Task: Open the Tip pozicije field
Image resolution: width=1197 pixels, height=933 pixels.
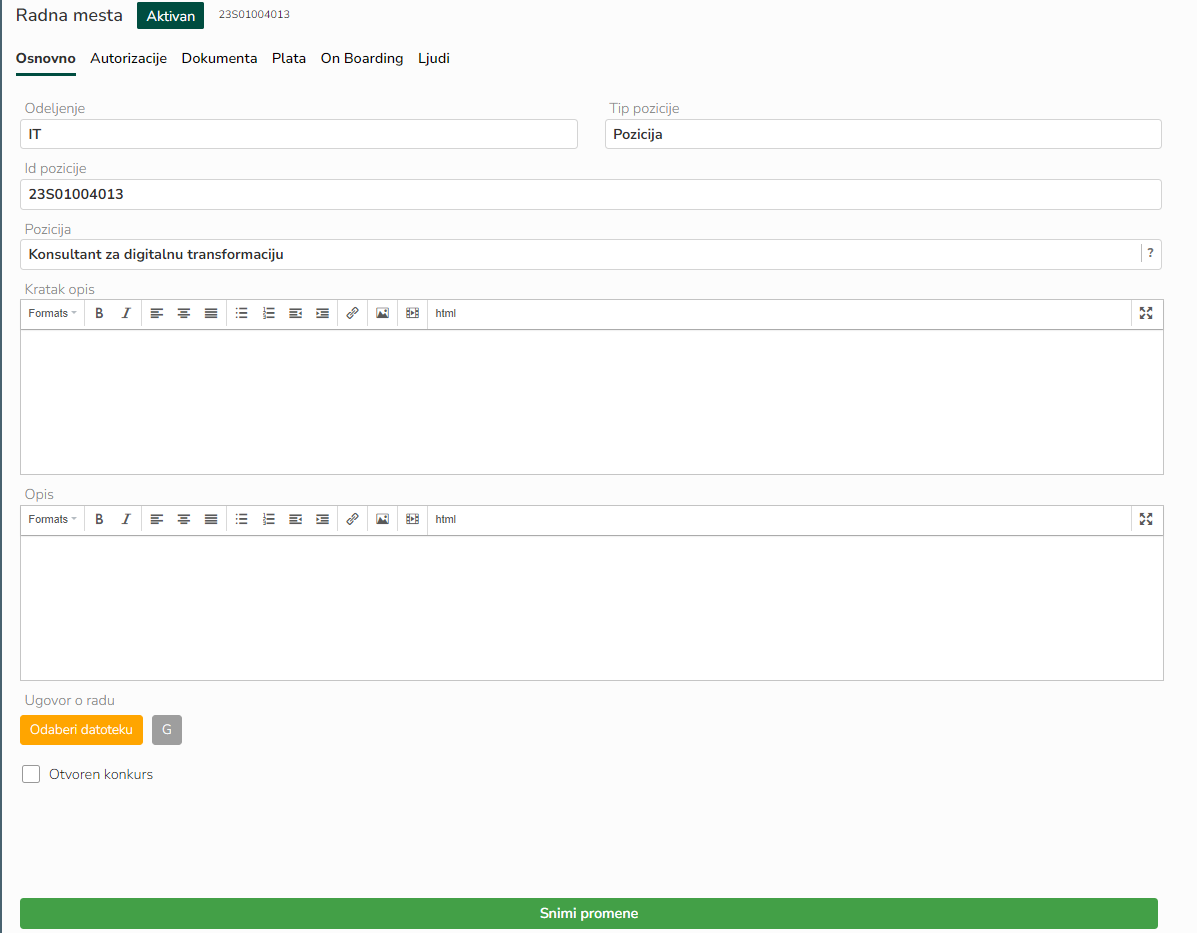Action: click(x=882, y=134)
